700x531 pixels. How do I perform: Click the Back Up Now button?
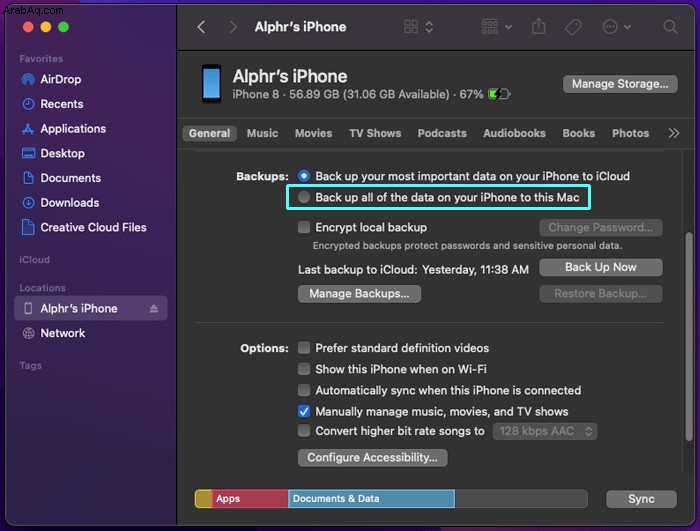tap(600, 267)
